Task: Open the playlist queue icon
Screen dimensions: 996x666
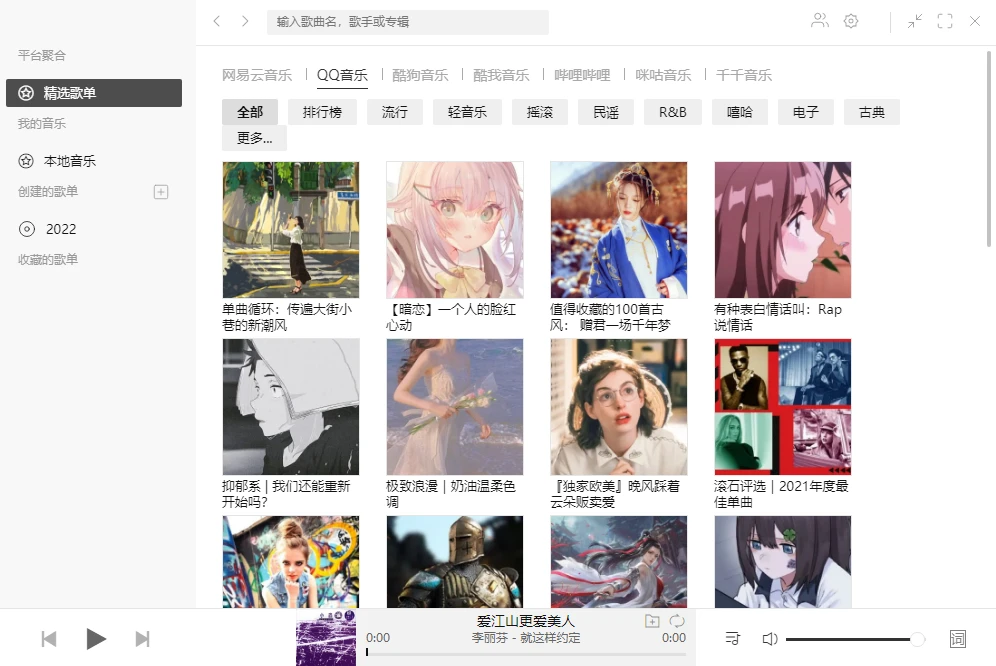Action: [x=732, y=638]
